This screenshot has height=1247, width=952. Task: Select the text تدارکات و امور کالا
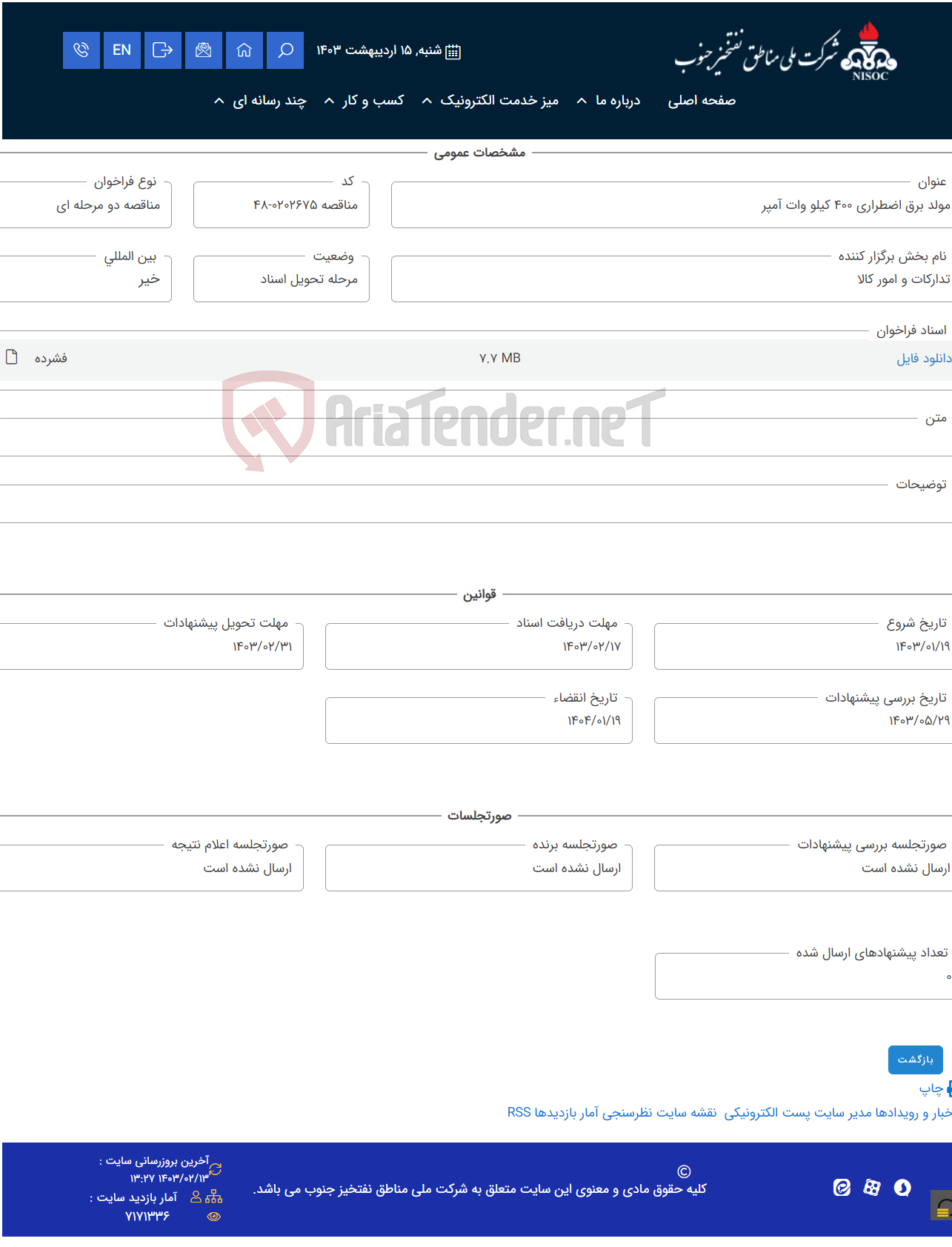point(904,279)
